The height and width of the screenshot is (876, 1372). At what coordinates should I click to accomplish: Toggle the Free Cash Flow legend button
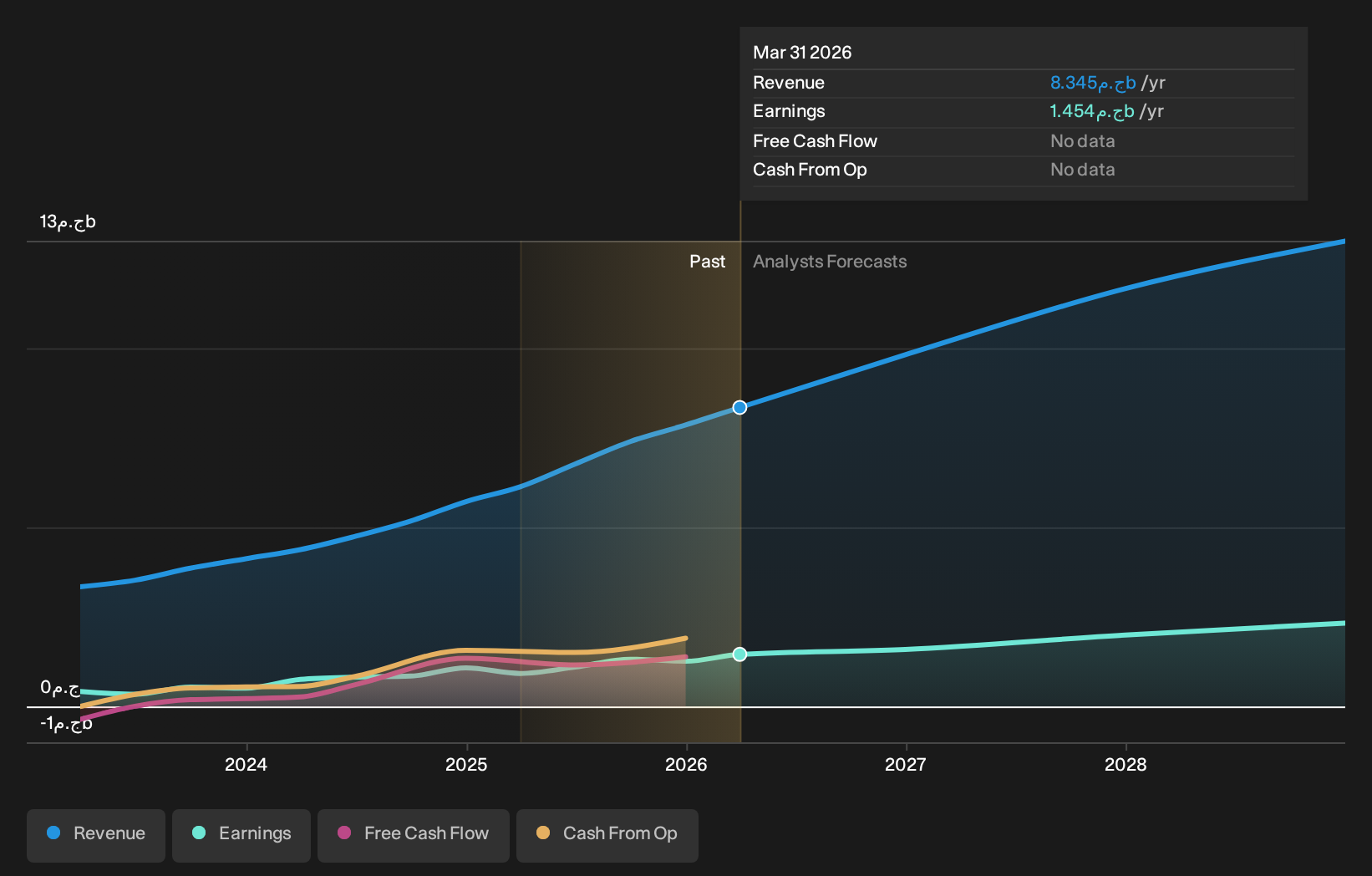414,835
